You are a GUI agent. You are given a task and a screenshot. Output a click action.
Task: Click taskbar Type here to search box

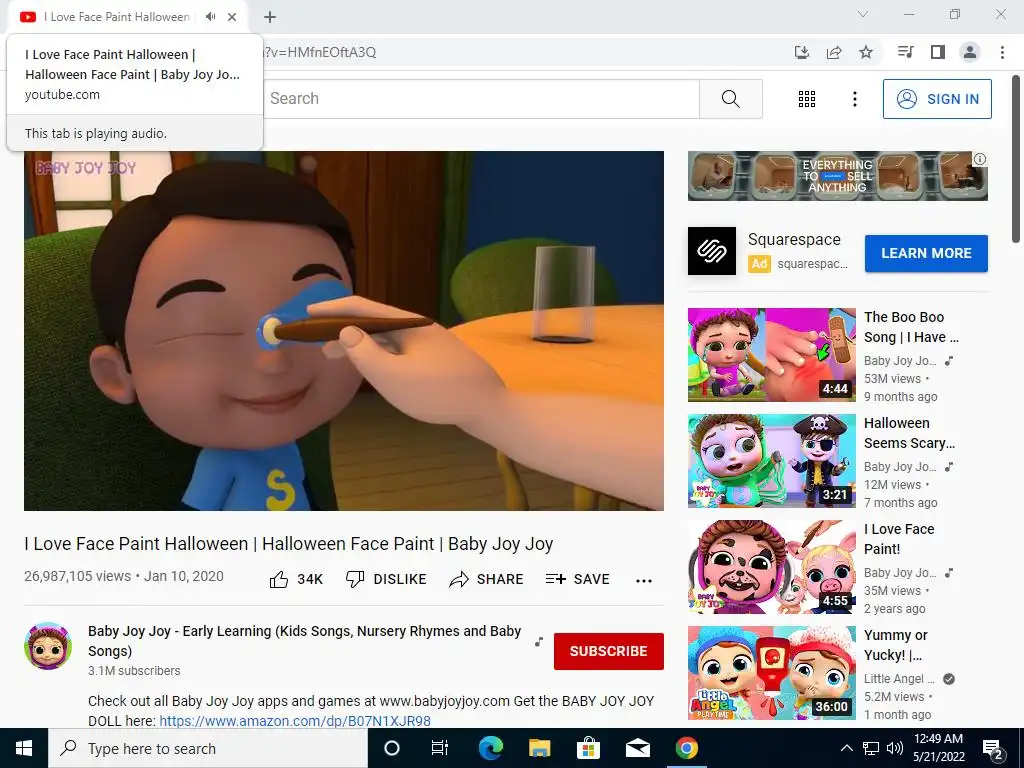(x=208, y=748)
